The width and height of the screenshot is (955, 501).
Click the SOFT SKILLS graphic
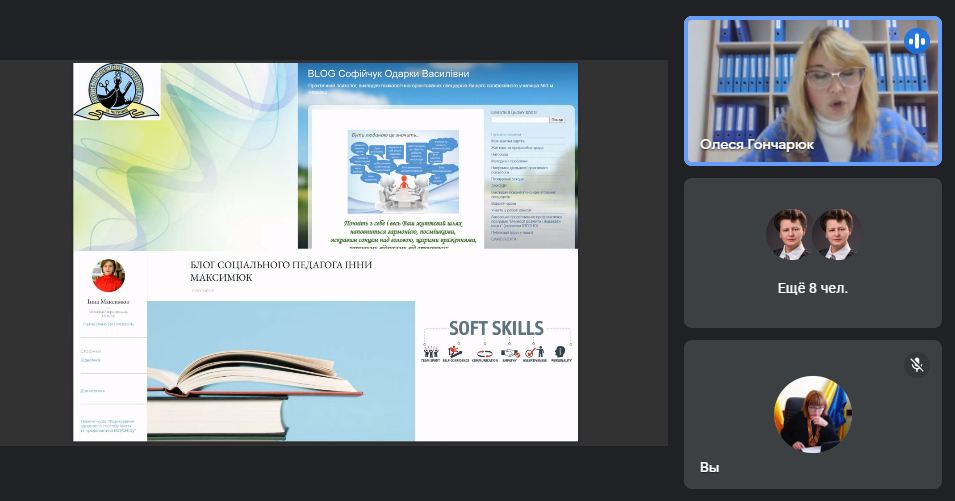(x=496, y=342)
